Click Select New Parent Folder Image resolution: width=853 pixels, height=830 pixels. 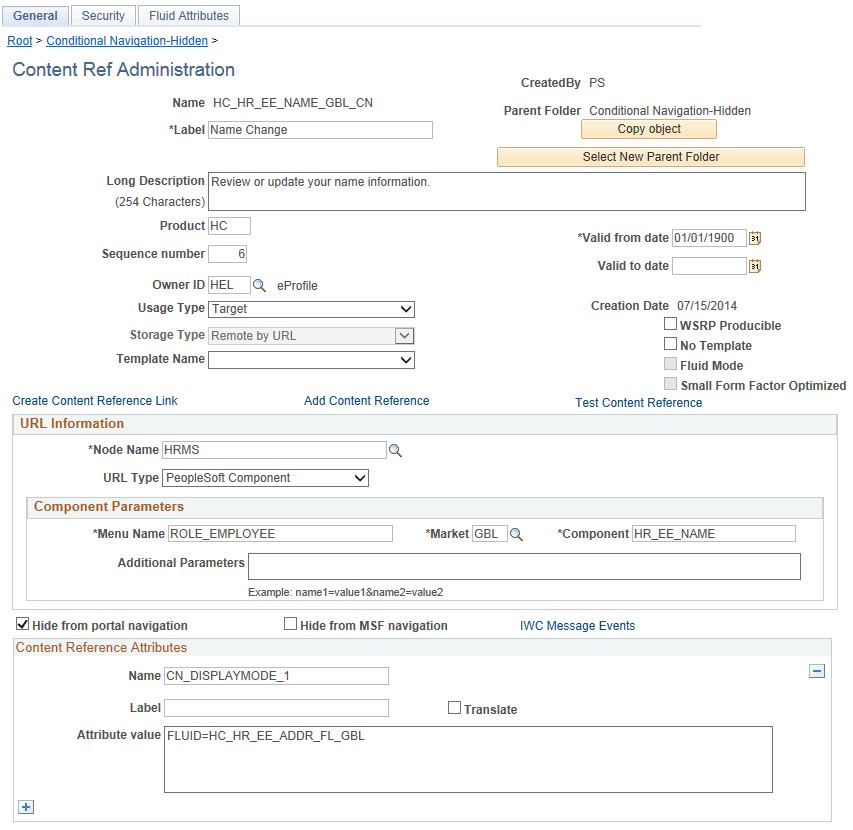pyautogui.click(x=650, y=157)
